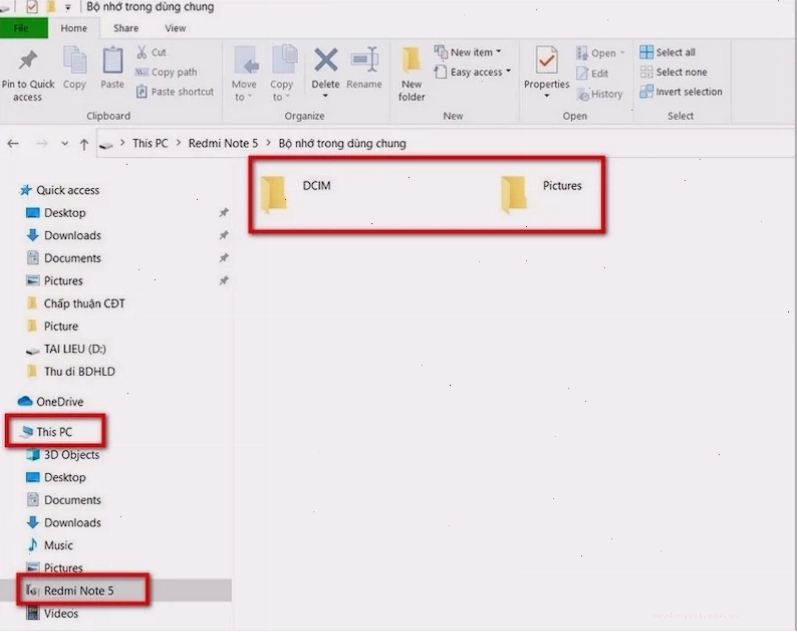The image size is (797, 632).
Task: Switch to the Home tab
Action: coord(74,28)
